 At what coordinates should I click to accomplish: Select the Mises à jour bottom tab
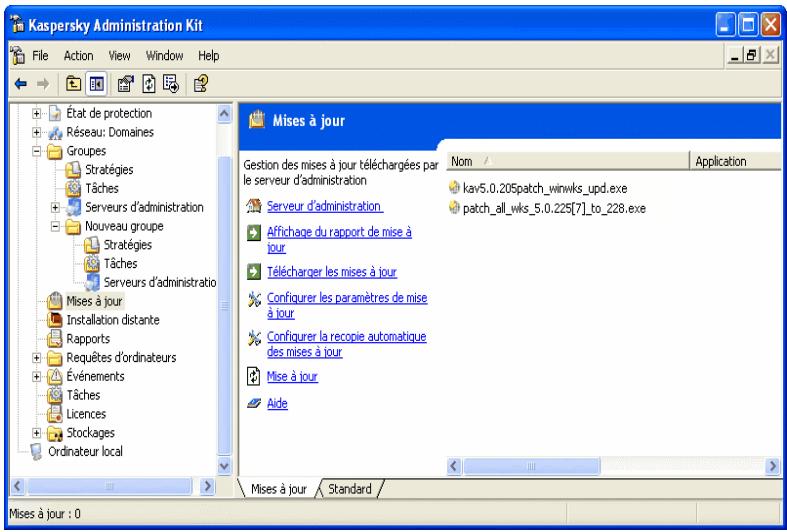coord(279,489)
